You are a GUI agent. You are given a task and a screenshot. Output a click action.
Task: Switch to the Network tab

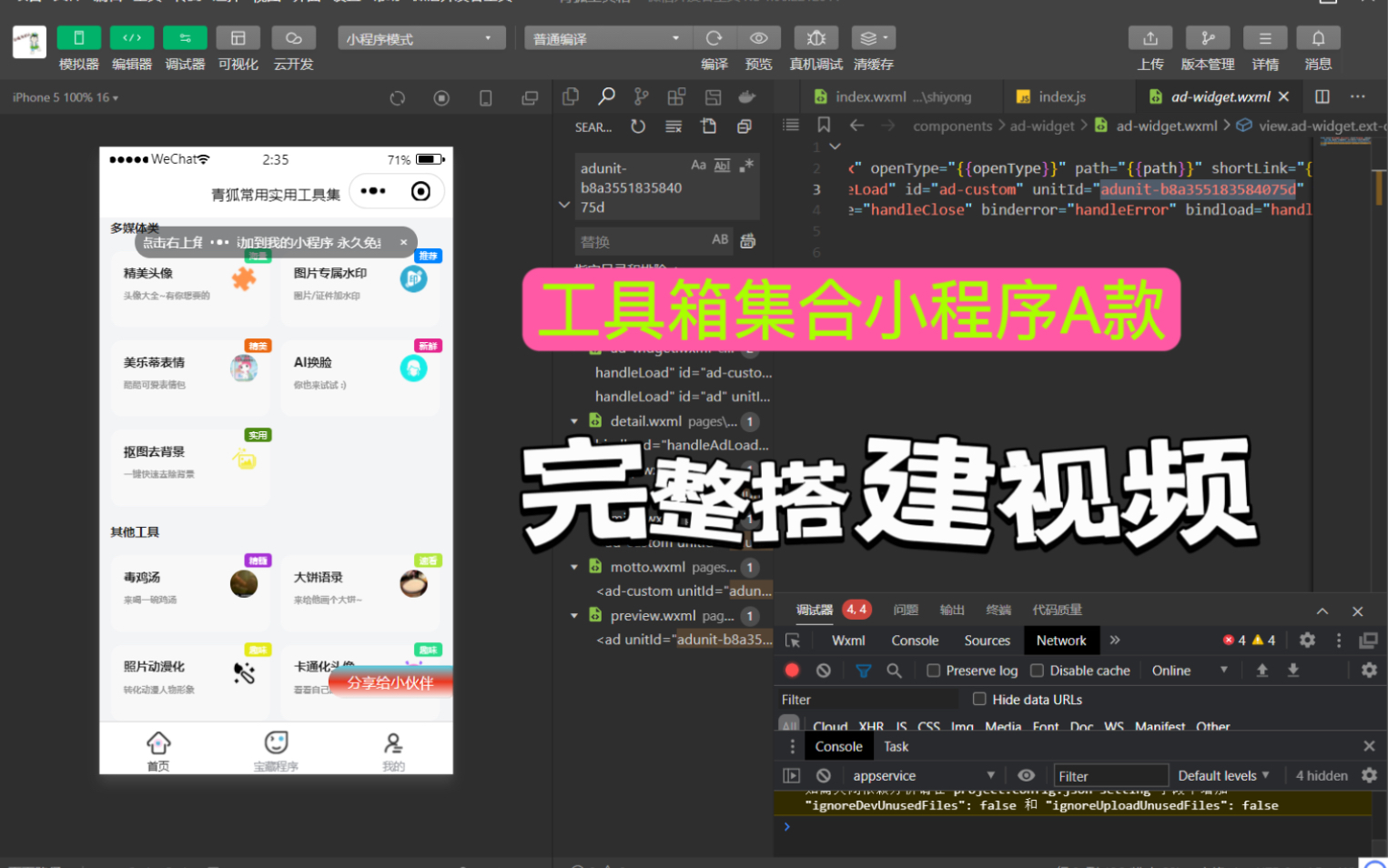1061,640
